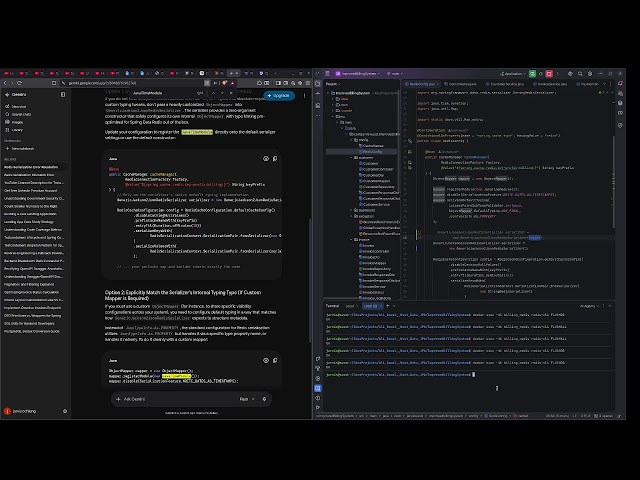Image resolution: width=640 pixels, height=480 pixels.
Task: Switch to the CacheNames.java editor tab
Action: [462, 84]
